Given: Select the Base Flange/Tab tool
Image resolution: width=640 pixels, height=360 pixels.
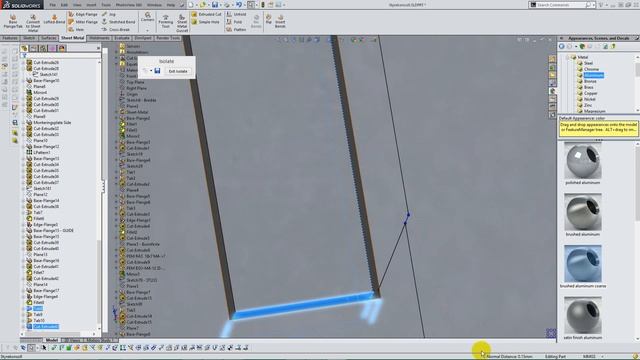Looking at the screenshot, I should [13, 21].
